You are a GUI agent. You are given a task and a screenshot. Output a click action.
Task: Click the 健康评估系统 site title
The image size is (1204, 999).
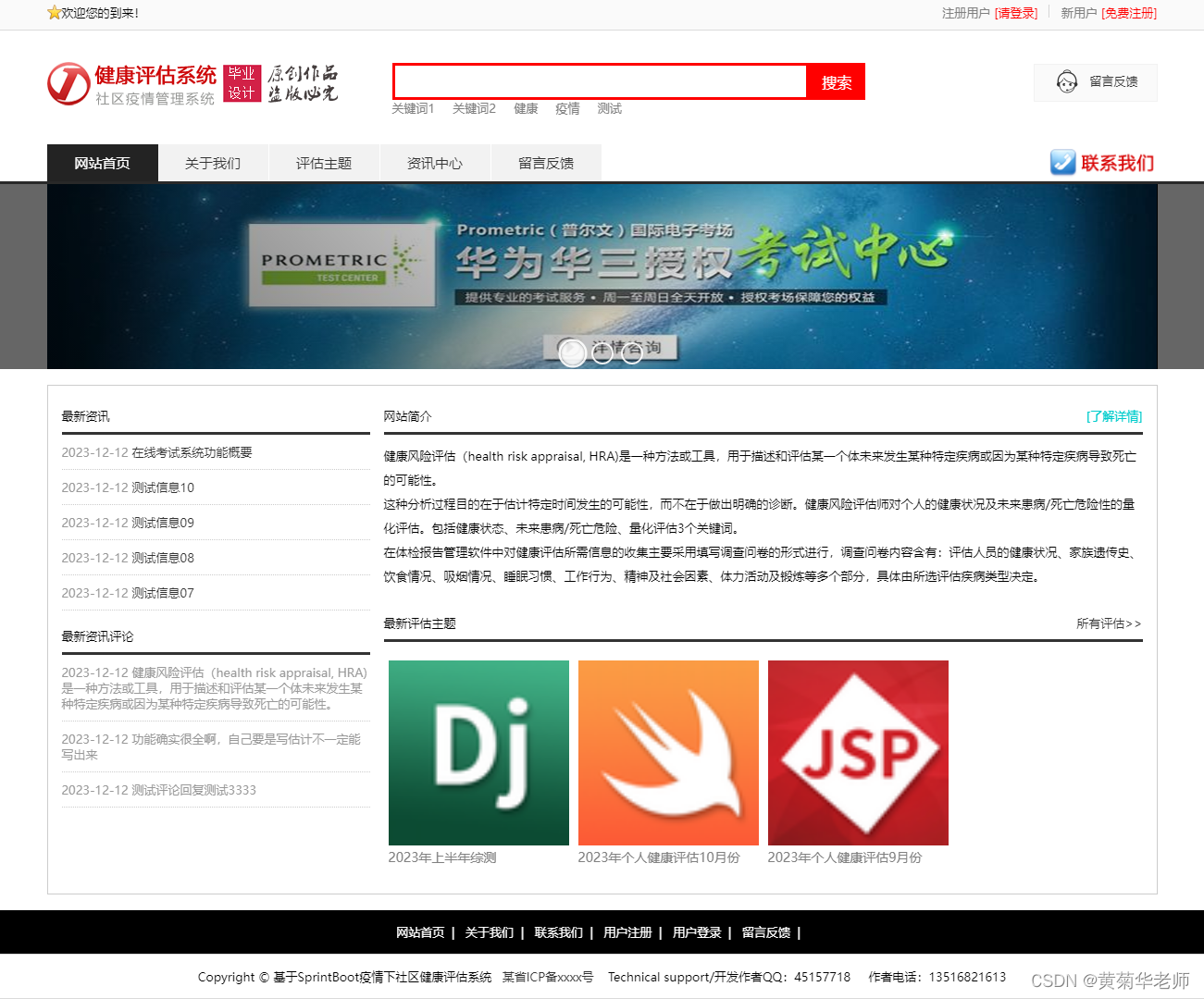(155, 75)
